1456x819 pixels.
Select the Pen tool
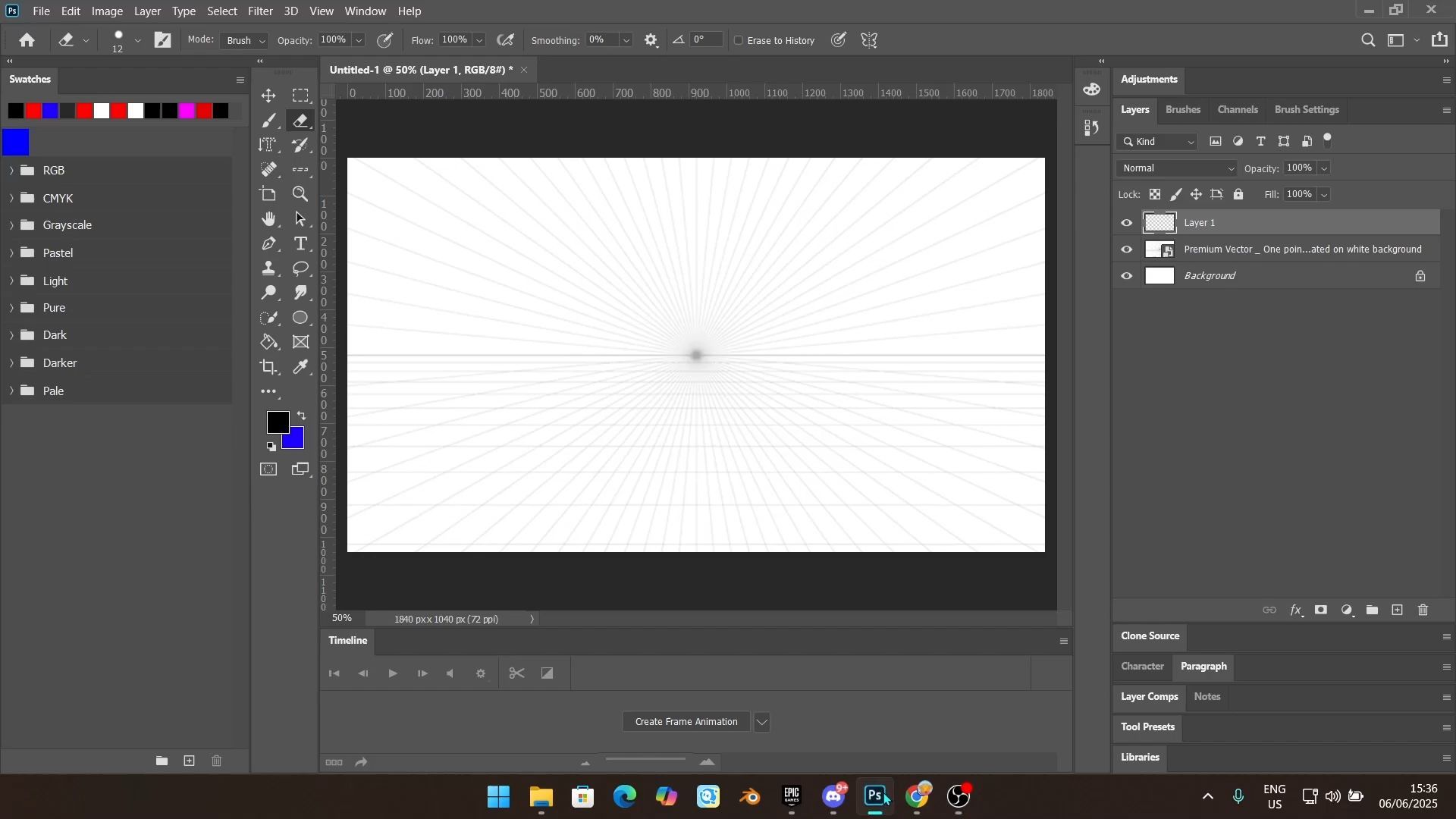[268, 243]
